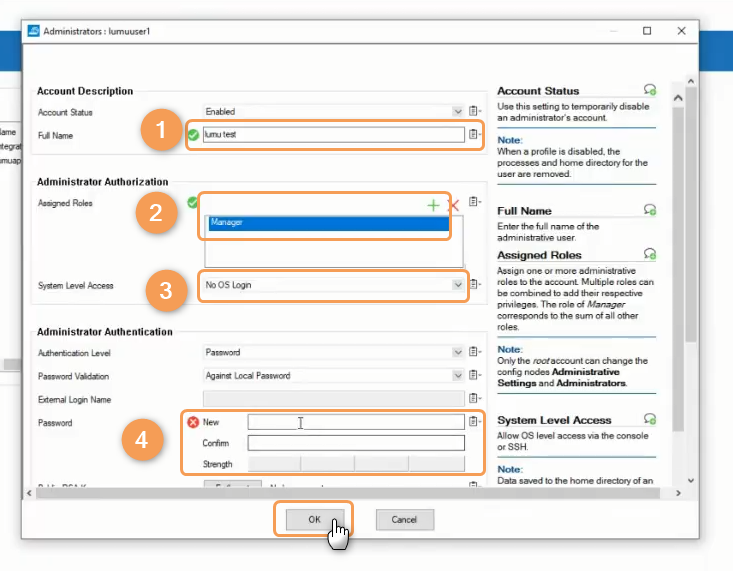The width and height of the screenshot is (733, 571).
Task: Open the System Level Access dropdown
Action: [x=457, y=285]
